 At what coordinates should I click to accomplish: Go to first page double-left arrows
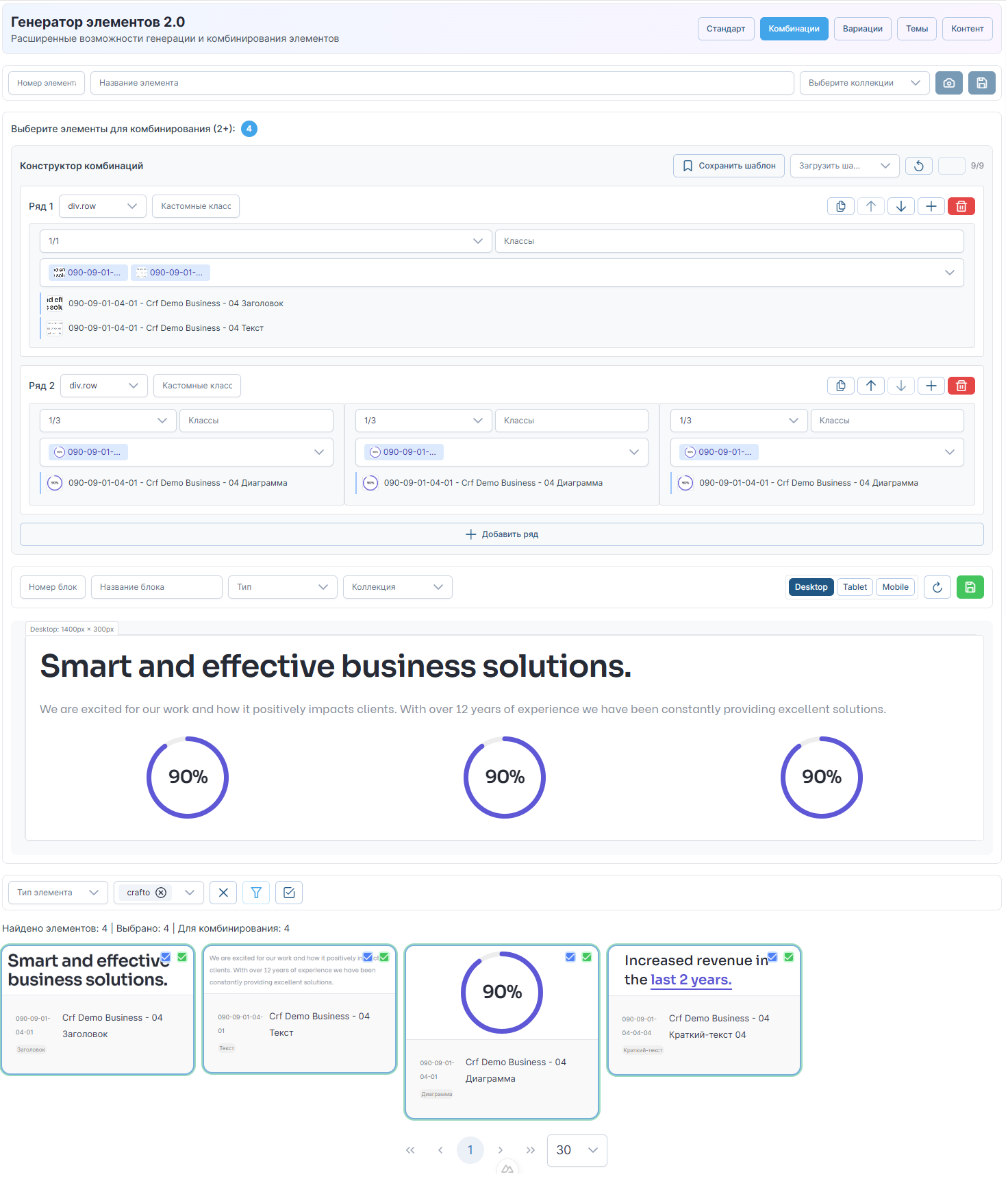pyautogui.click(x=410, y=1150)
